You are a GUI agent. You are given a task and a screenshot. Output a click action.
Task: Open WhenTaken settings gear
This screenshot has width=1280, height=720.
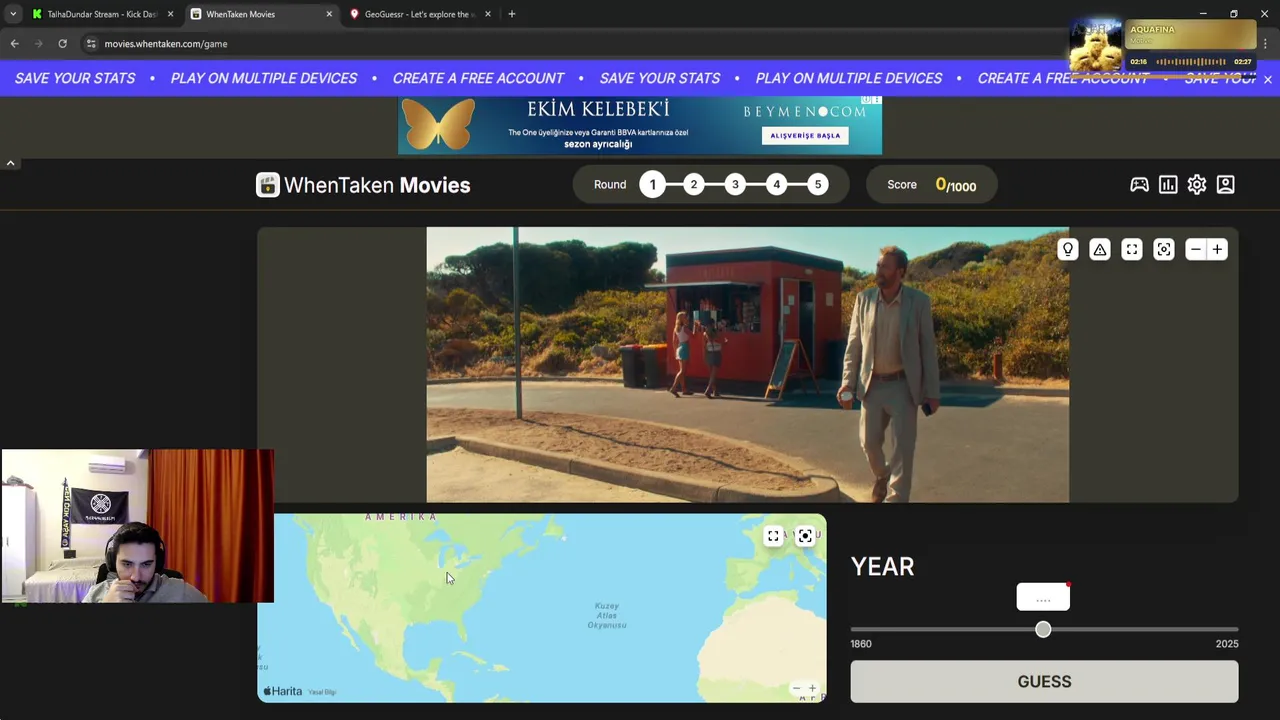pos(1197,185)
